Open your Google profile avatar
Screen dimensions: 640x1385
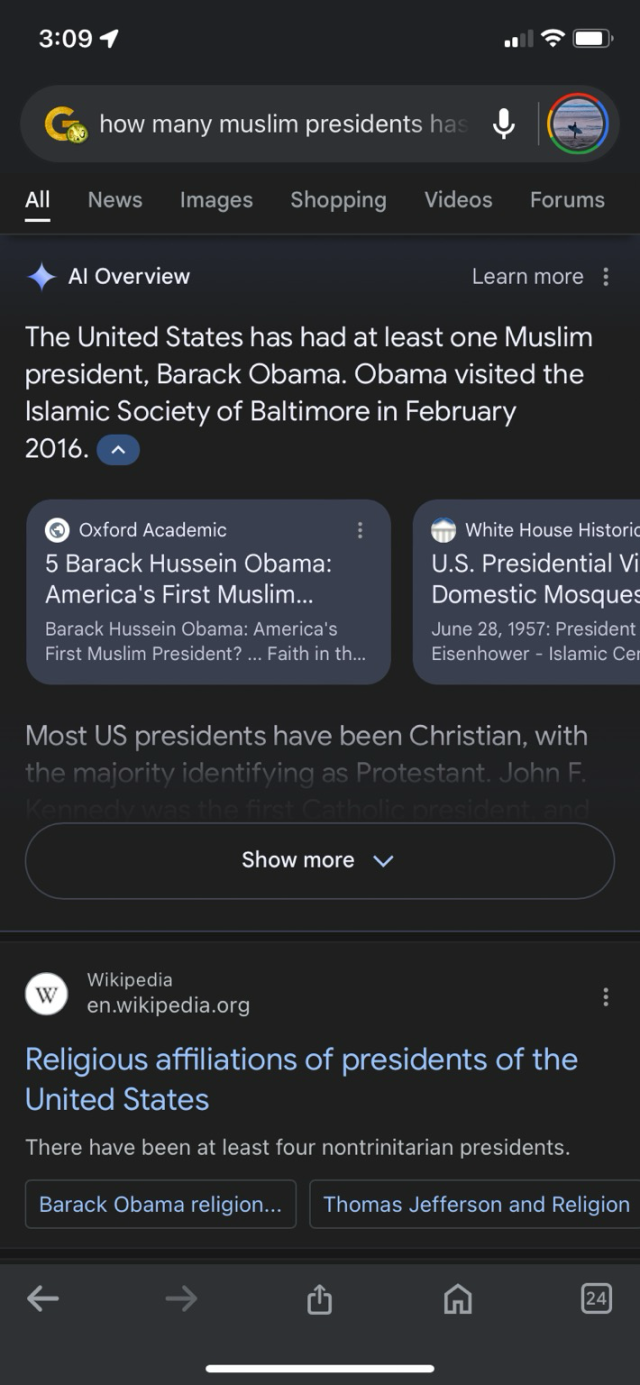(578, 123)
